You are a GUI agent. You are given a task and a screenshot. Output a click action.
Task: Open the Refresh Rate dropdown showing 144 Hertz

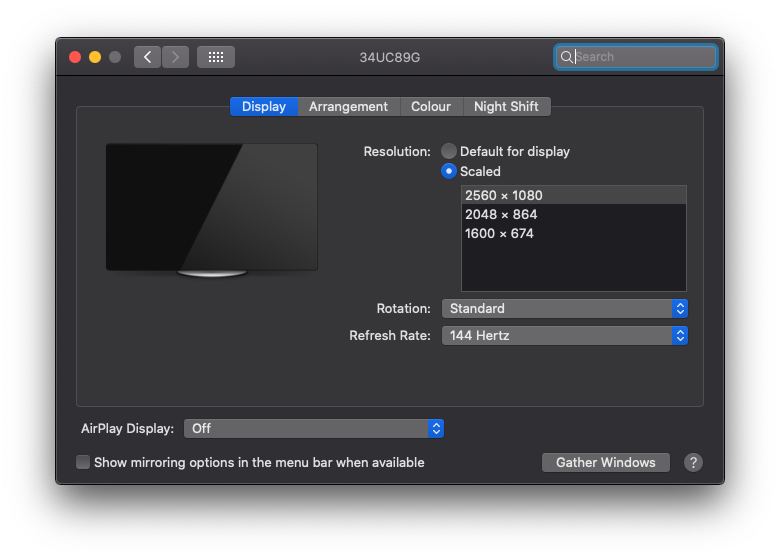[565, 336]
